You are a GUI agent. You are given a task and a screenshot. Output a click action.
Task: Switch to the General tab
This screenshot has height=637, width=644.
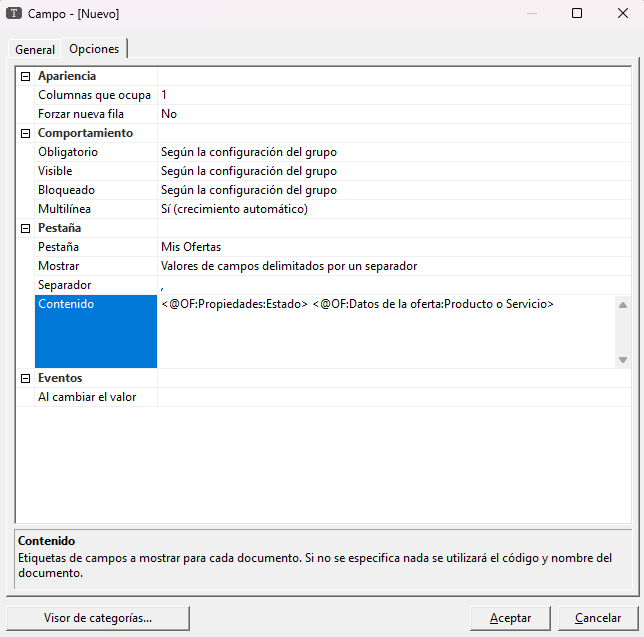(x=35, y=50)
